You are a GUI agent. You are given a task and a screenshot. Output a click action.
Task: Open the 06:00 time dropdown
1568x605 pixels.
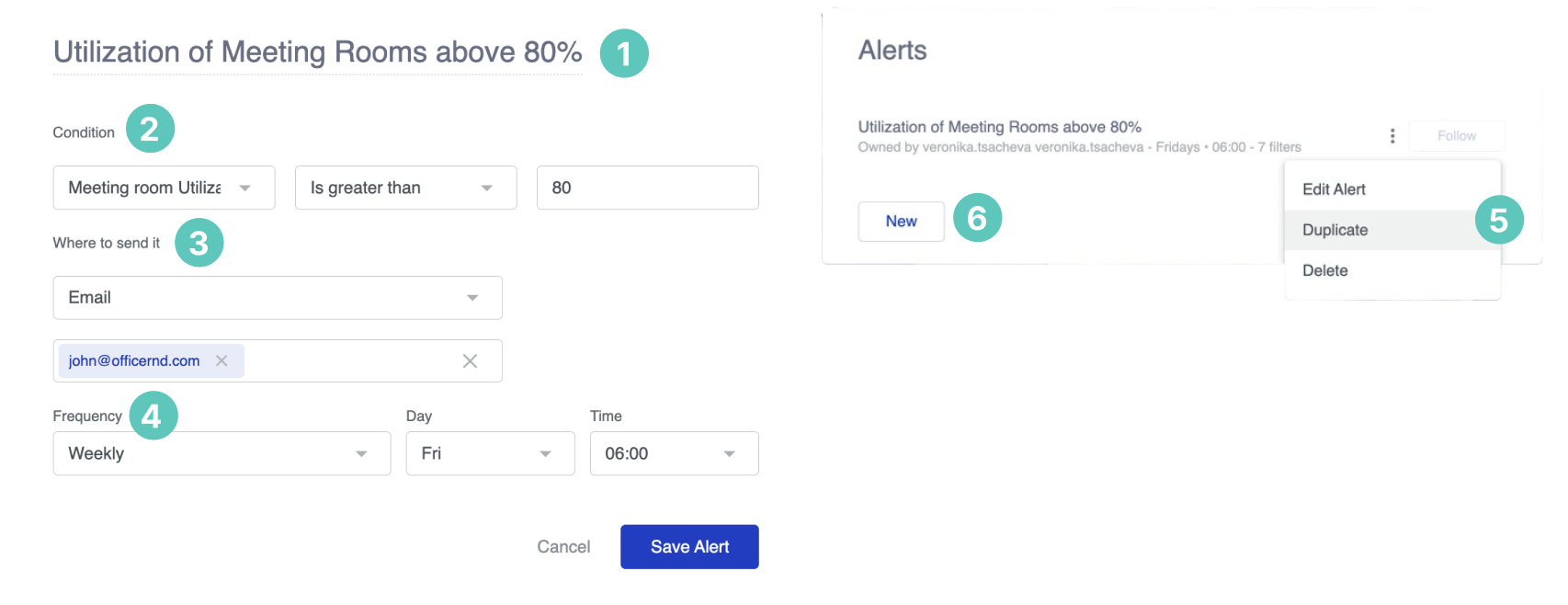[x=674, y=453]
